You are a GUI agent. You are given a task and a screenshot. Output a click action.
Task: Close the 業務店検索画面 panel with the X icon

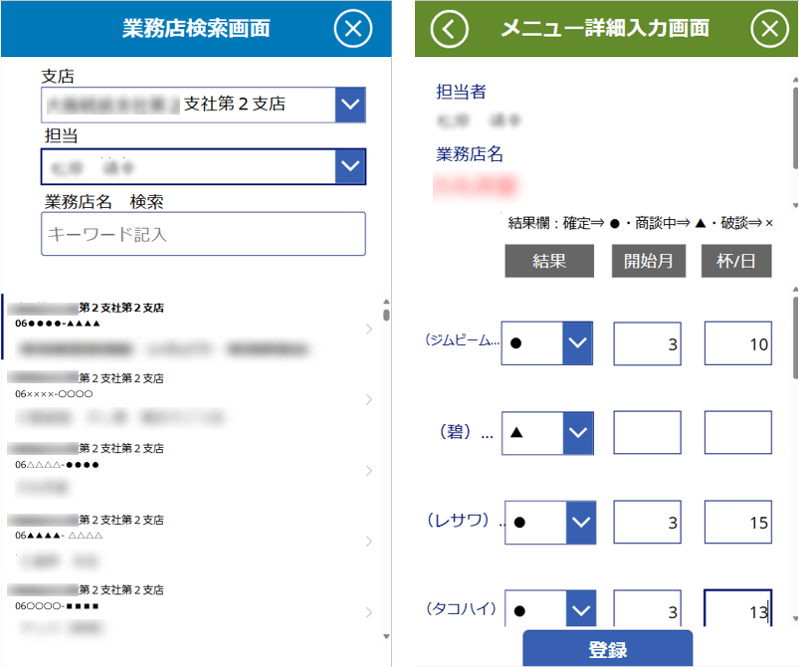tap(352, 28)
